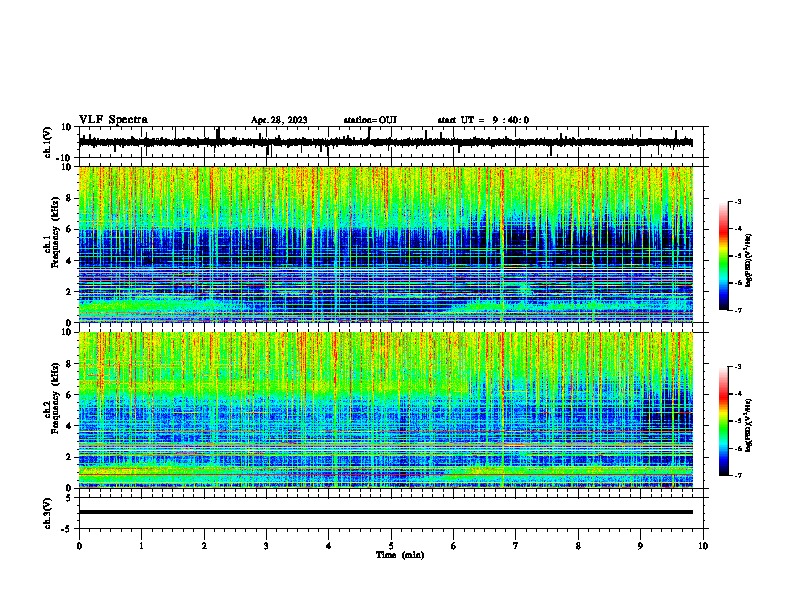792x612 pixels.
Task: Click the ch.2 color bar "log(PSD)" label
Action: [749, 425]
